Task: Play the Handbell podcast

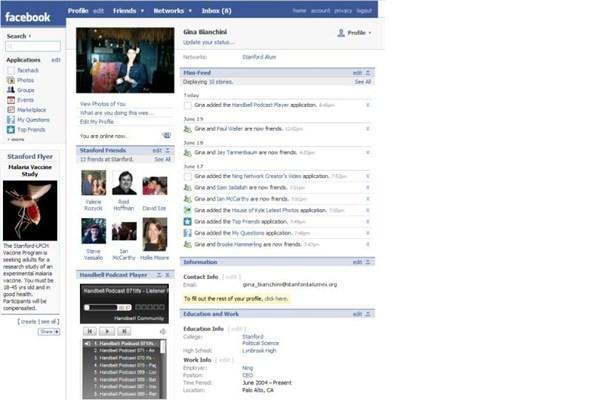Action: tap(107, 331)
